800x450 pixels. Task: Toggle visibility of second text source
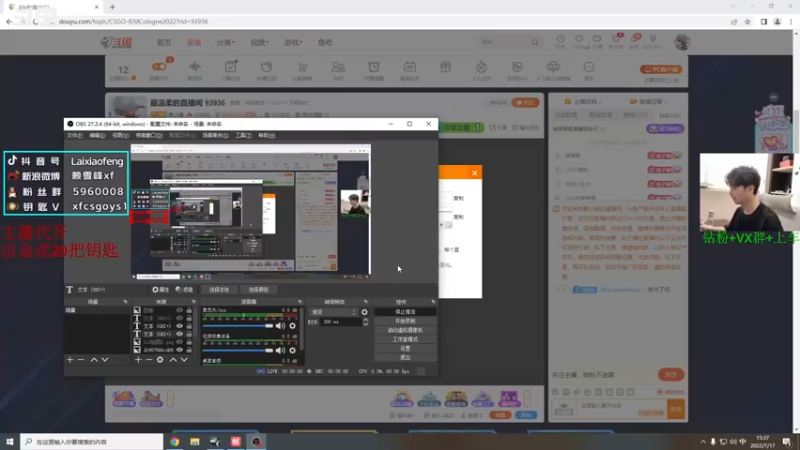point(179,318)
